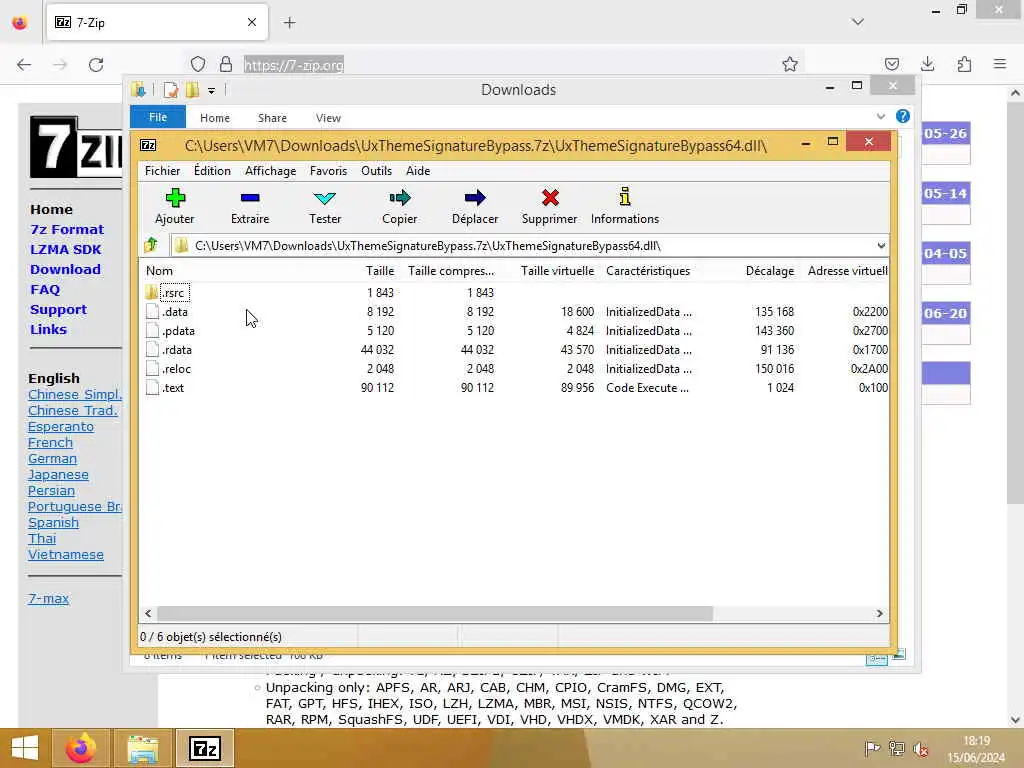This screenshot has height=768, width=1024.
Task: Bookmark this page with the star icon
Action: tap(790, 64)
